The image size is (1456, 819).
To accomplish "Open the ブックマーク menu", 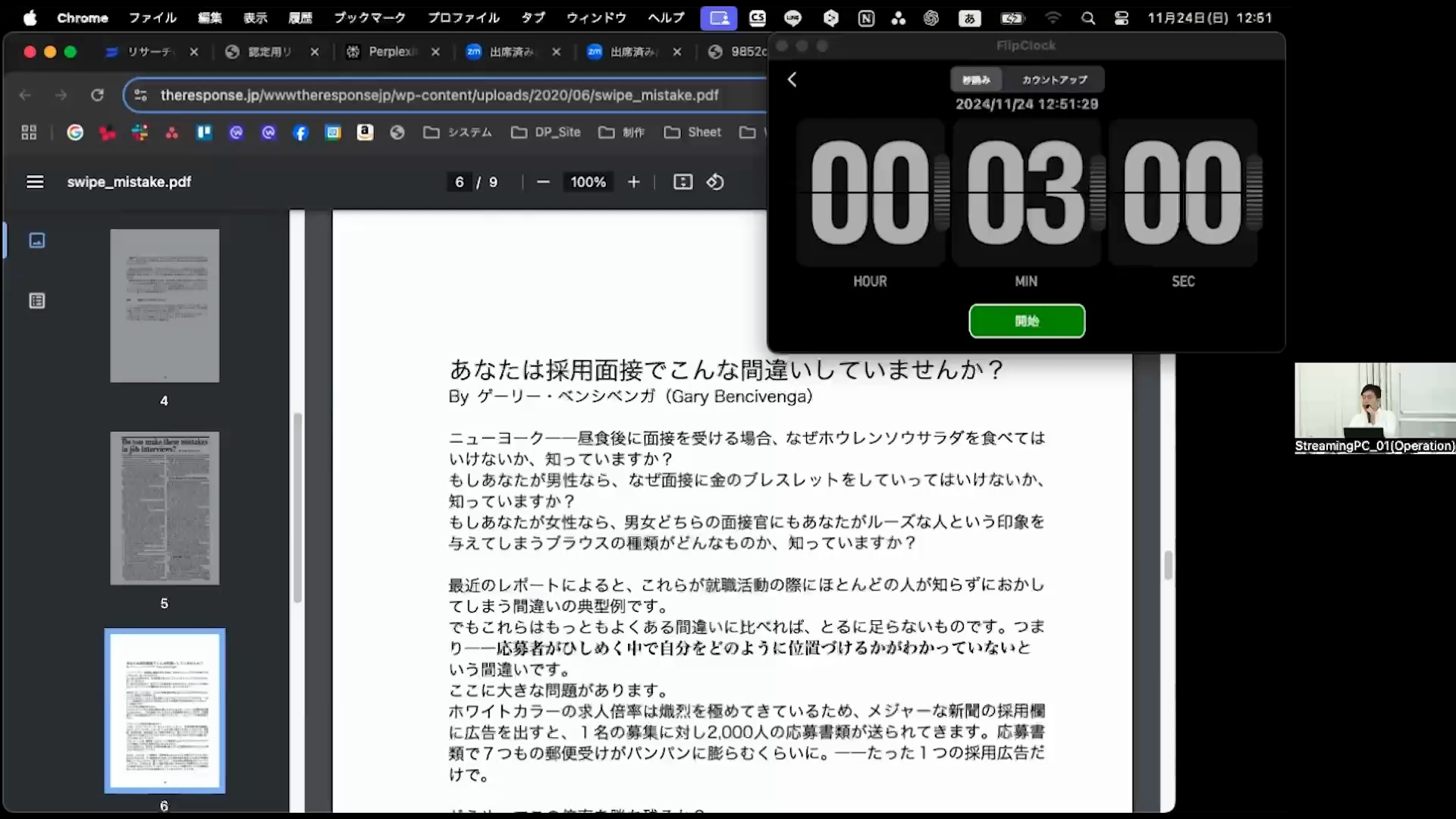I will click(x=370, y=17).
